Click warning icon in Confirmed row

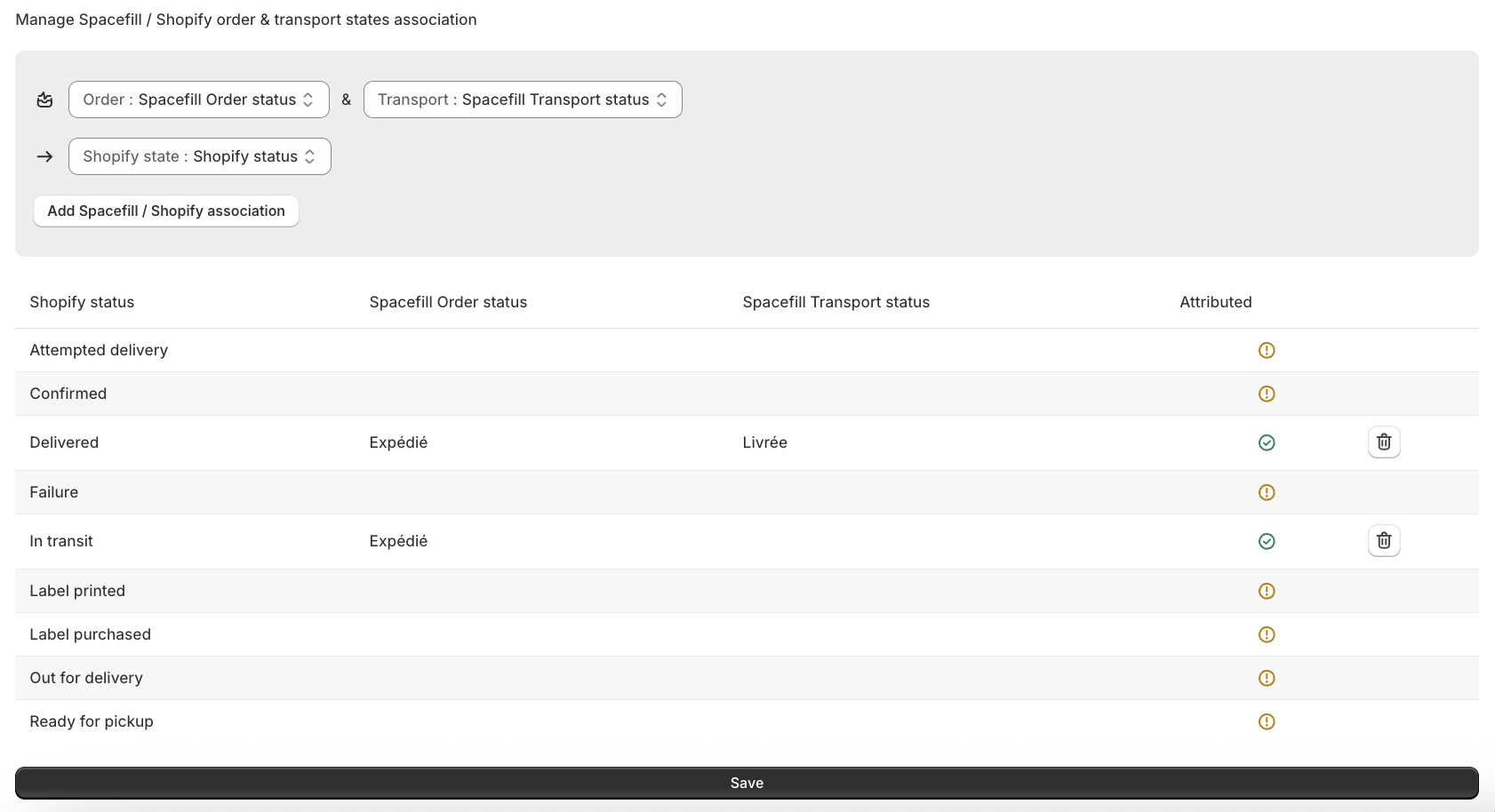[1267, 394]
